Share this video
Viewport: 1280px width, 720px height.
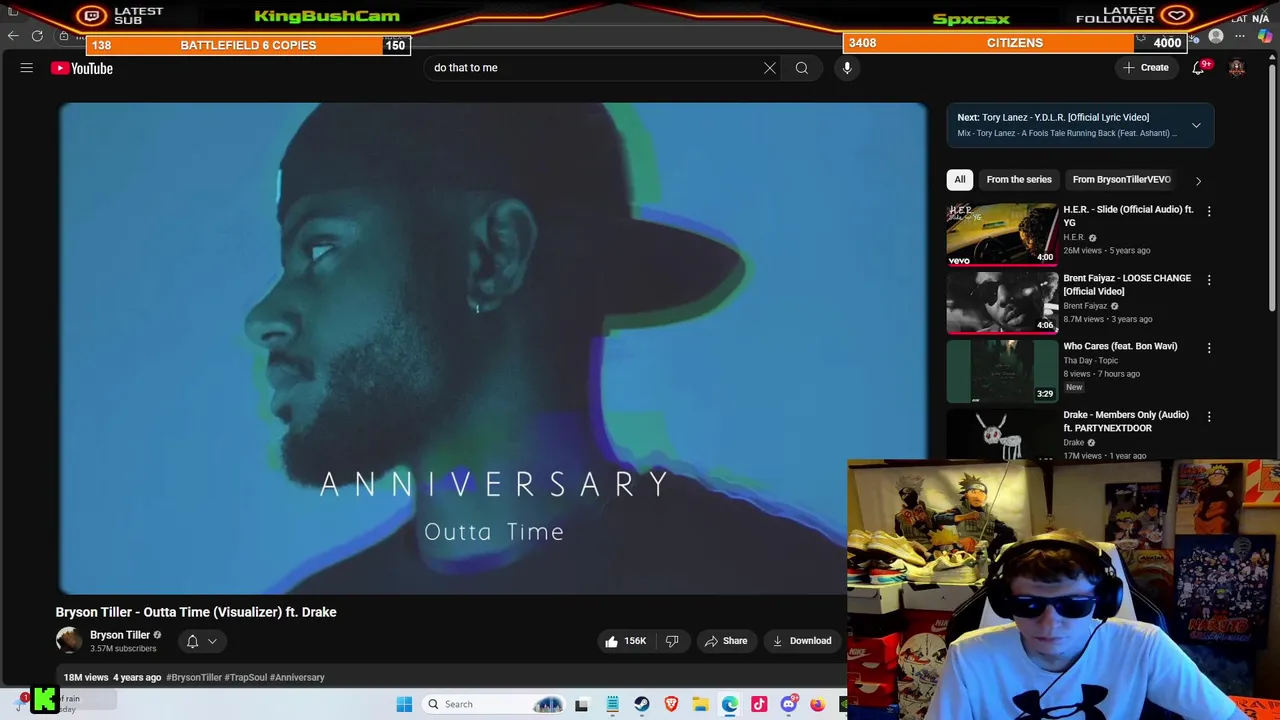(x=726, y=641)
